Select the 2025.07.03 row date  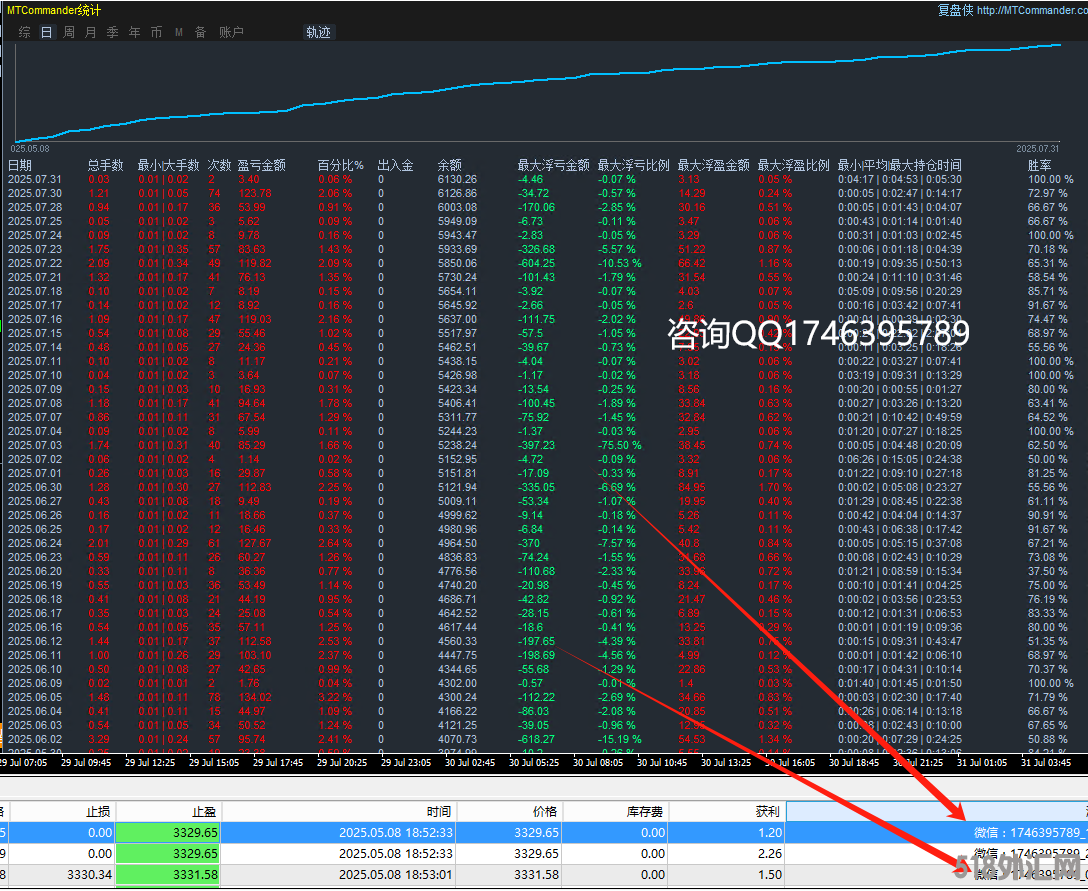click(35, 445)
